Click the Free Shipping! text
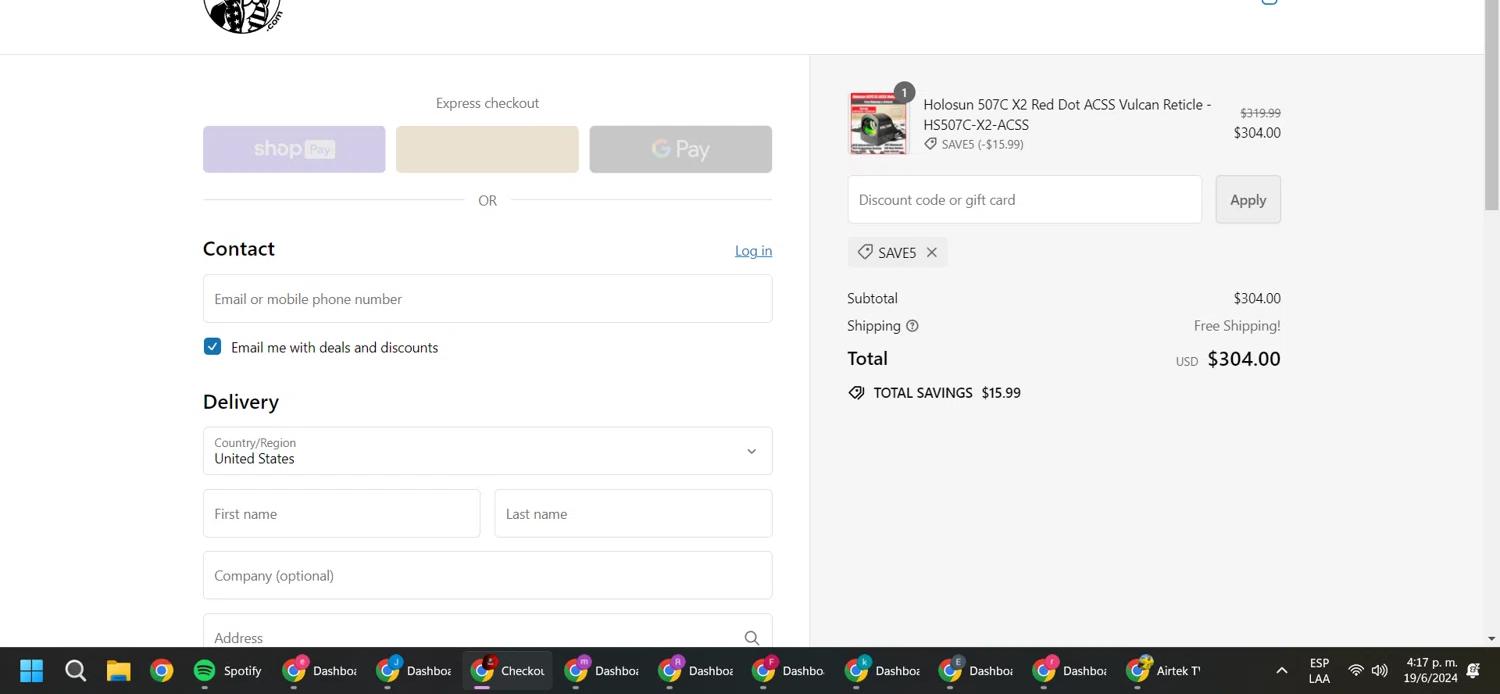1500x694 pixels. [1237, 326]
